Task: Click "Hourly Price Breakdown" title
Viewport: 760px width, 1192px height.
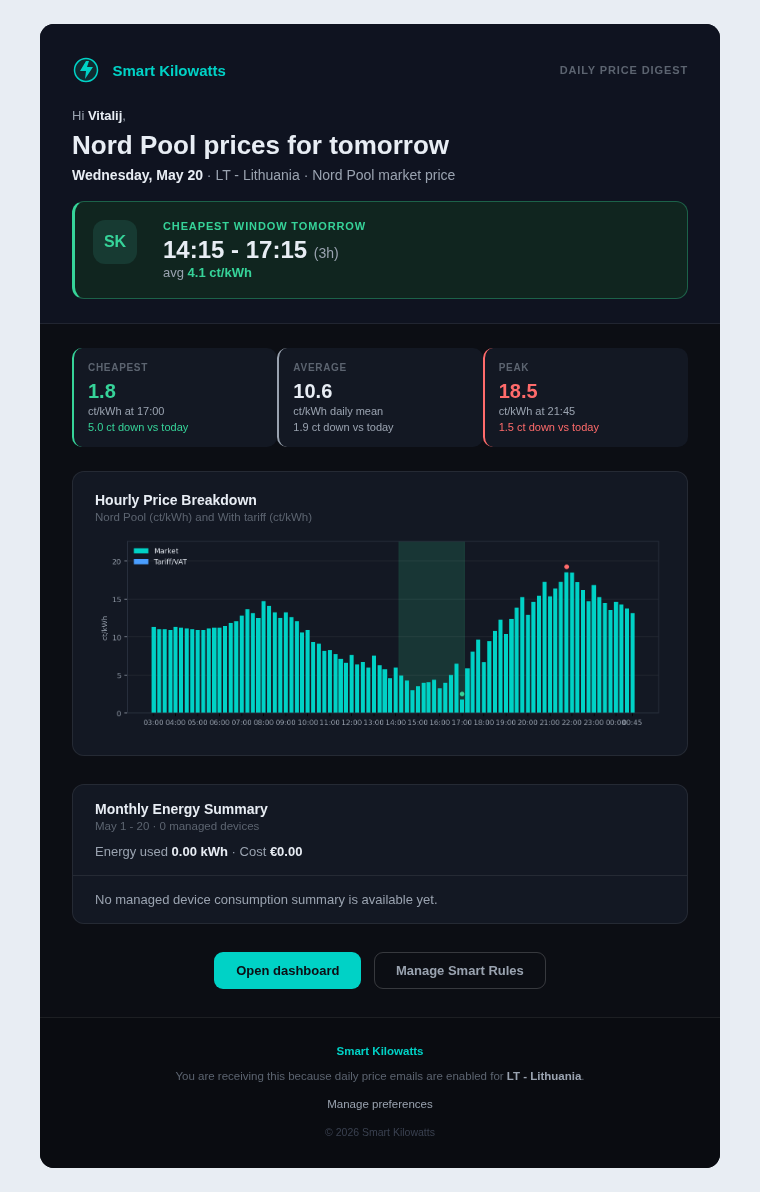Action: tap(176, 500)
